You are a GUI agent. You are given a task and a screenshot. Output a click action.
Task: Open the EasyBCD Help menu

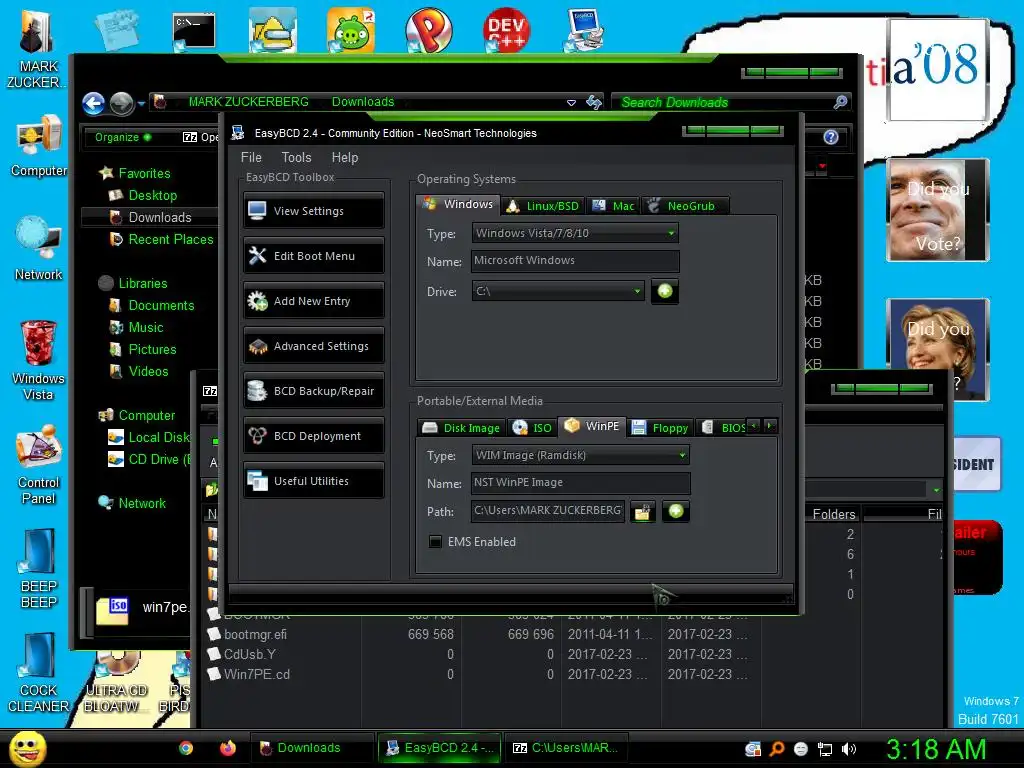345,157
